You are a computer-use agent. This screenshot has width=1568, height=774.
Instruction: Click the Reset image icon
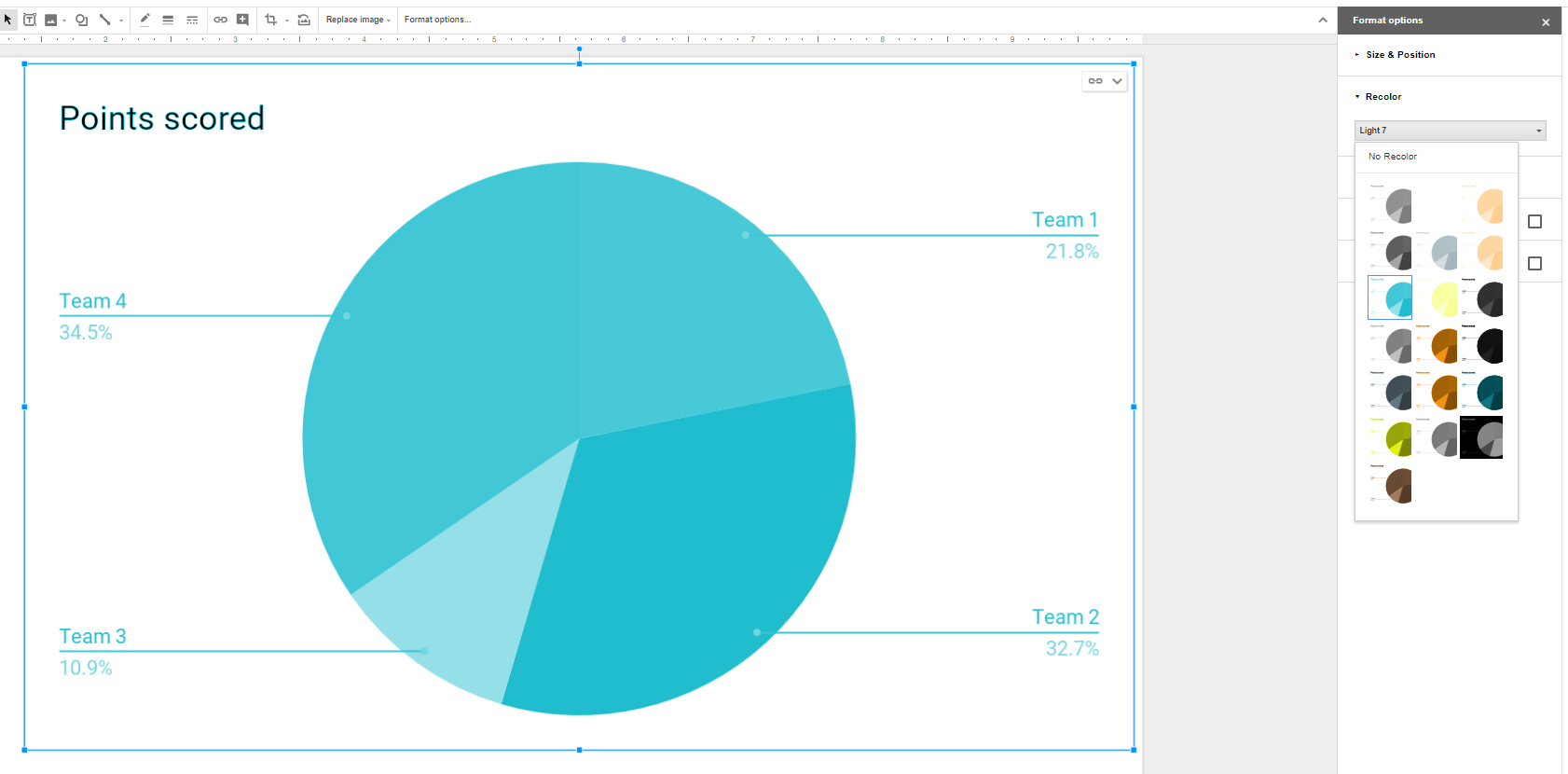click(x=304, y=20)
